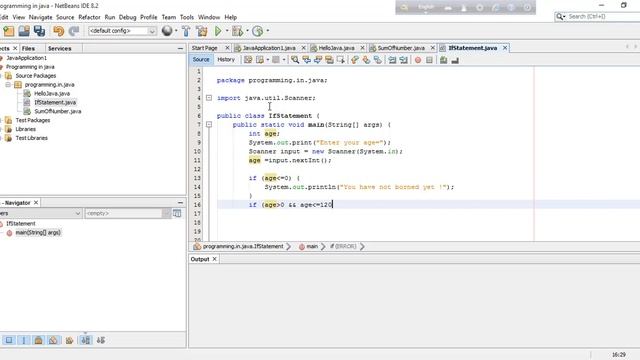
Task: Open the Profile Project dropdown arrow
Action: 268,31
